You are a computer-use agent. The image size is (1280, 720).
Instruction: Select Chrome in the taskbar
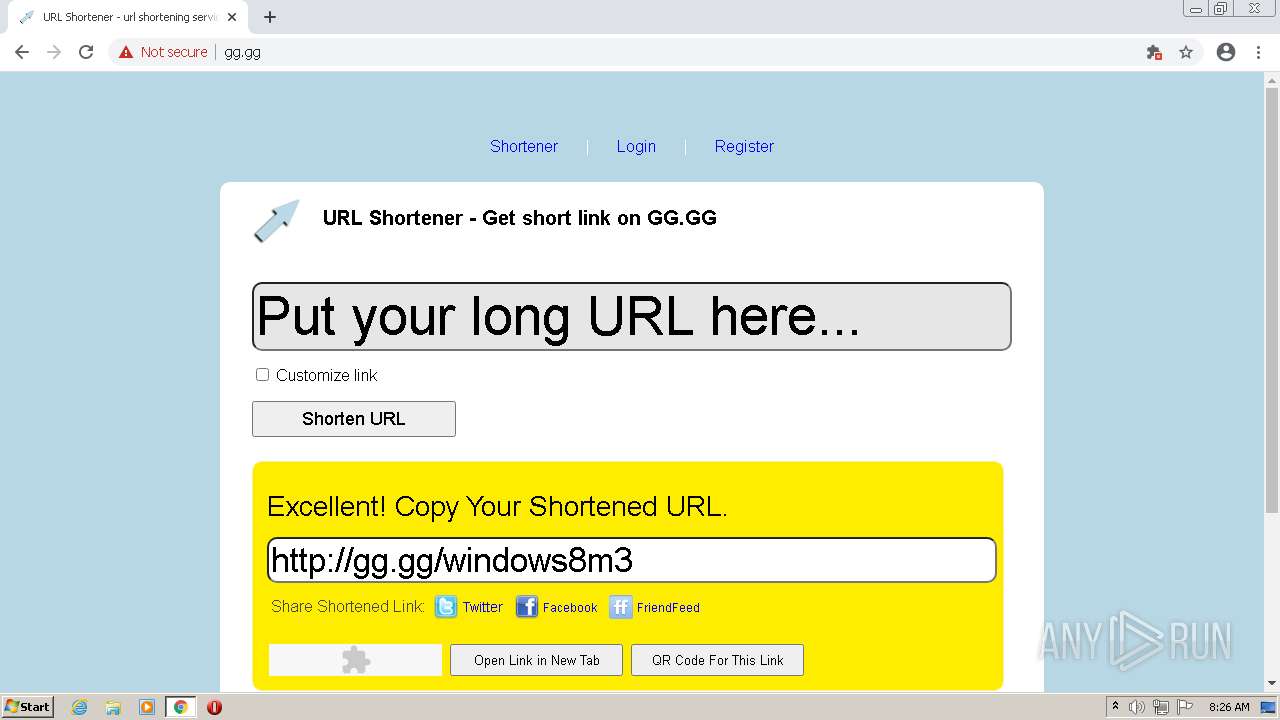point(181,707)
